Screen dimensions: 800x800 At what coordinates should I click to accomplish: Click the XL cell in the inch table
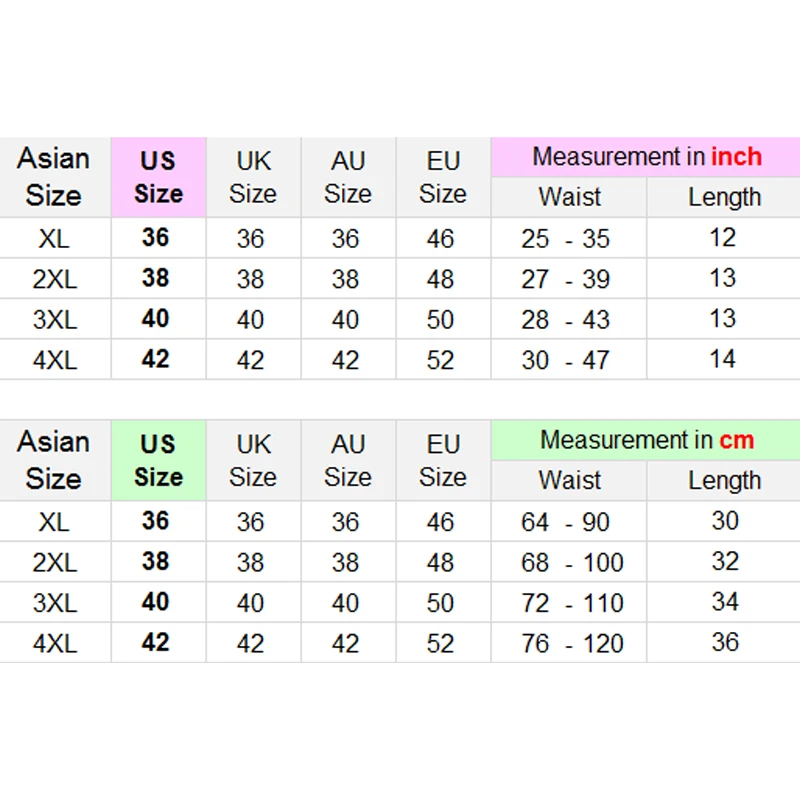55,238
